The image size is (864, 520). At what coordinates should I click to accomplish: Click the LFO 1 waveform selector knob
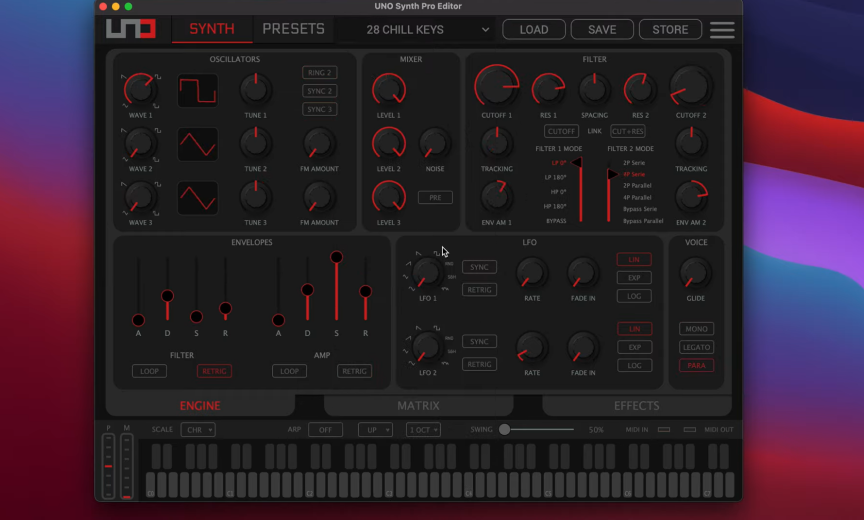click(427, 272)
